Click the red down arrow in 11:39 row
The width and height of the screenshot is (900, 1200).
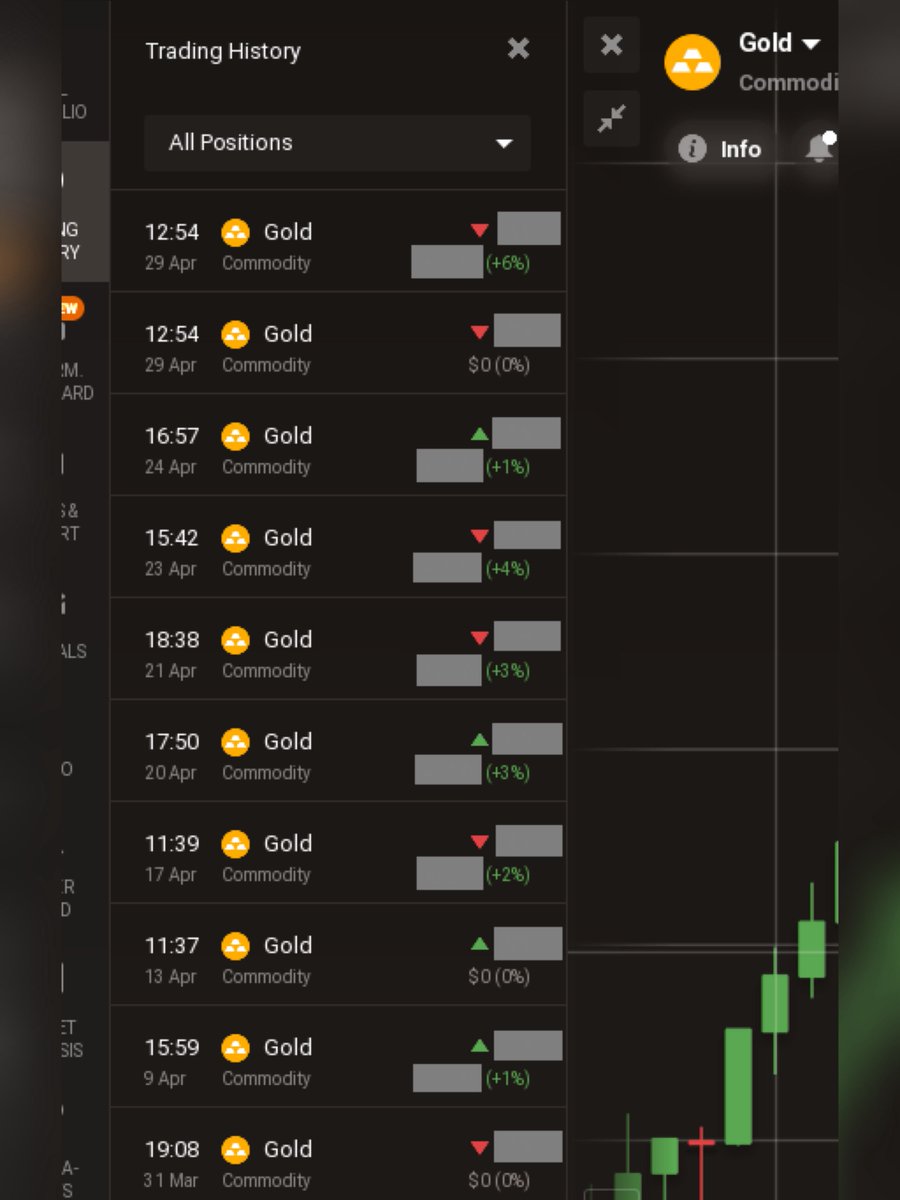coord(479,843)
